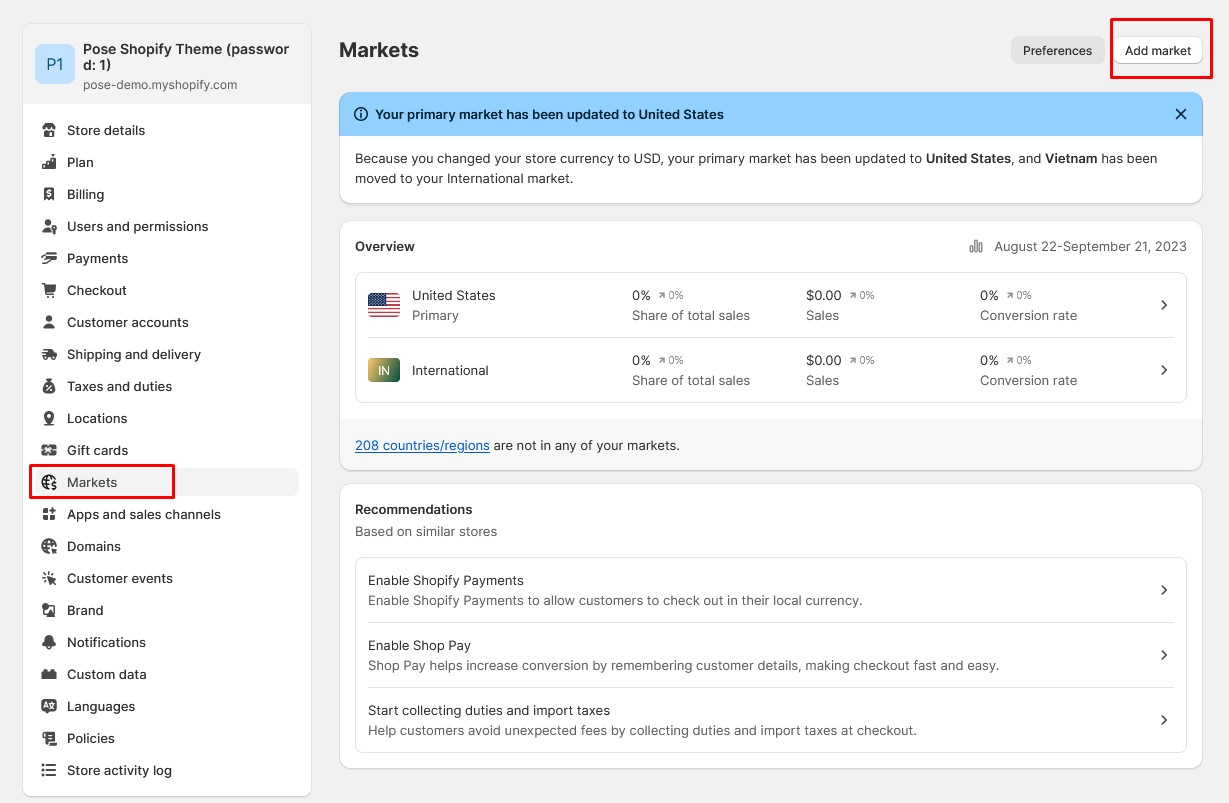Click the Plan chart icon

(49, 162)
